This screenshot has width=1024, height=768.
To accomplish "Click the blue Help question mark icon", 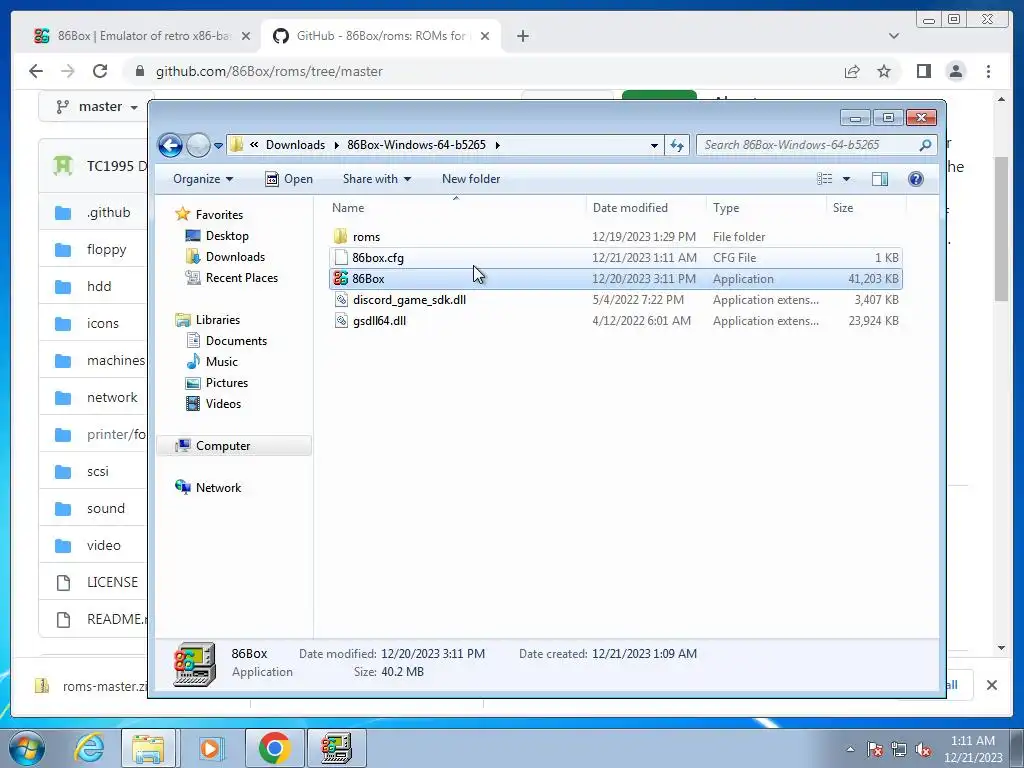I will point(916,179).
